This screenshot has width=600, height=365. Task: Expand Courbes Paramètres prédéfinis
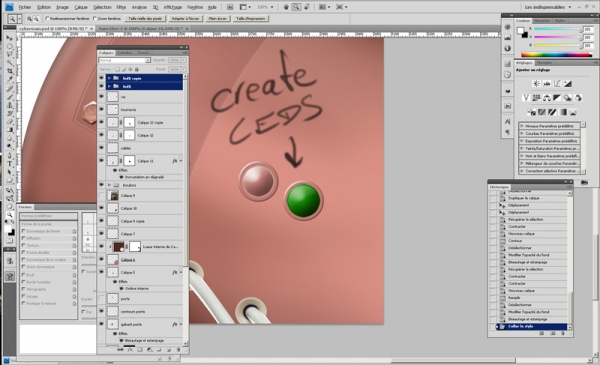pos(522,134)
